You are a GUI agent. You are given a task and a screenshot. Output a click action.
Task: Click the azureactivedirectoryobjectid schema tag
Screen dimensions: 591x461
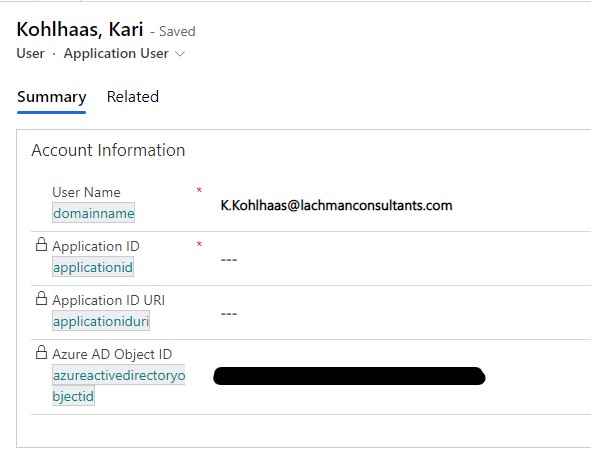(119, 385)
